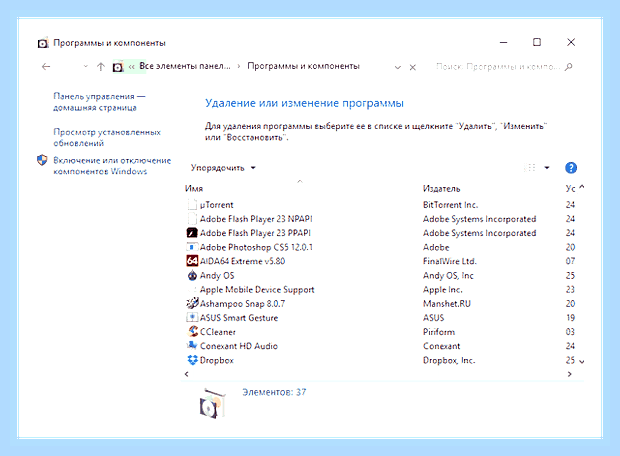620x456 pixels.
Task: Select the Andy OS entry name
Action: (x=217, y=275)
